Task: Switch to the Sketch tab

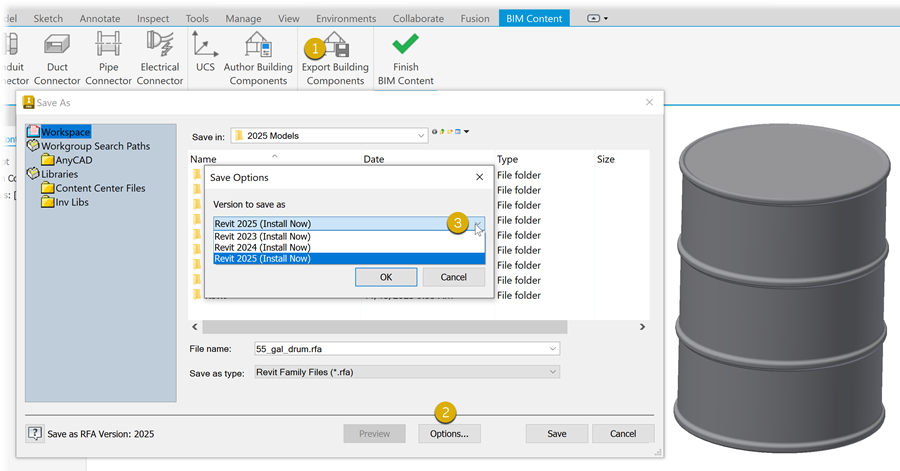Action: (48, 18)
